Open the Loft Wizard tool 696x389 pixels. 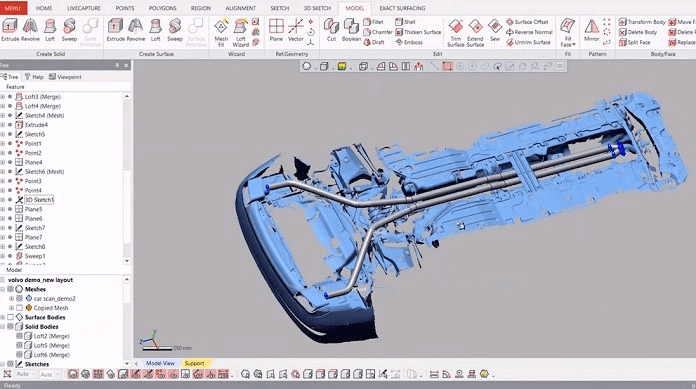click(x=241, y=32)
